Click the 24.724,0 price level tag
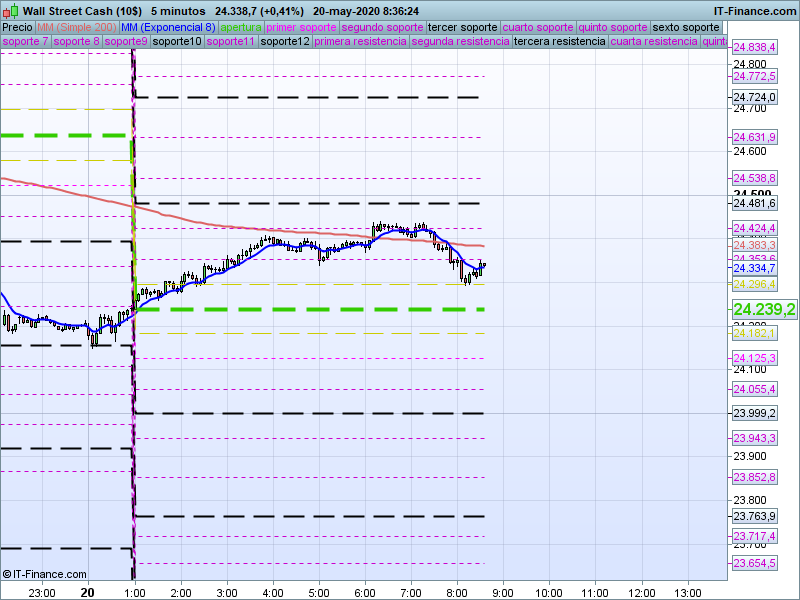This screenshot has height=600, width=800. 754,97
